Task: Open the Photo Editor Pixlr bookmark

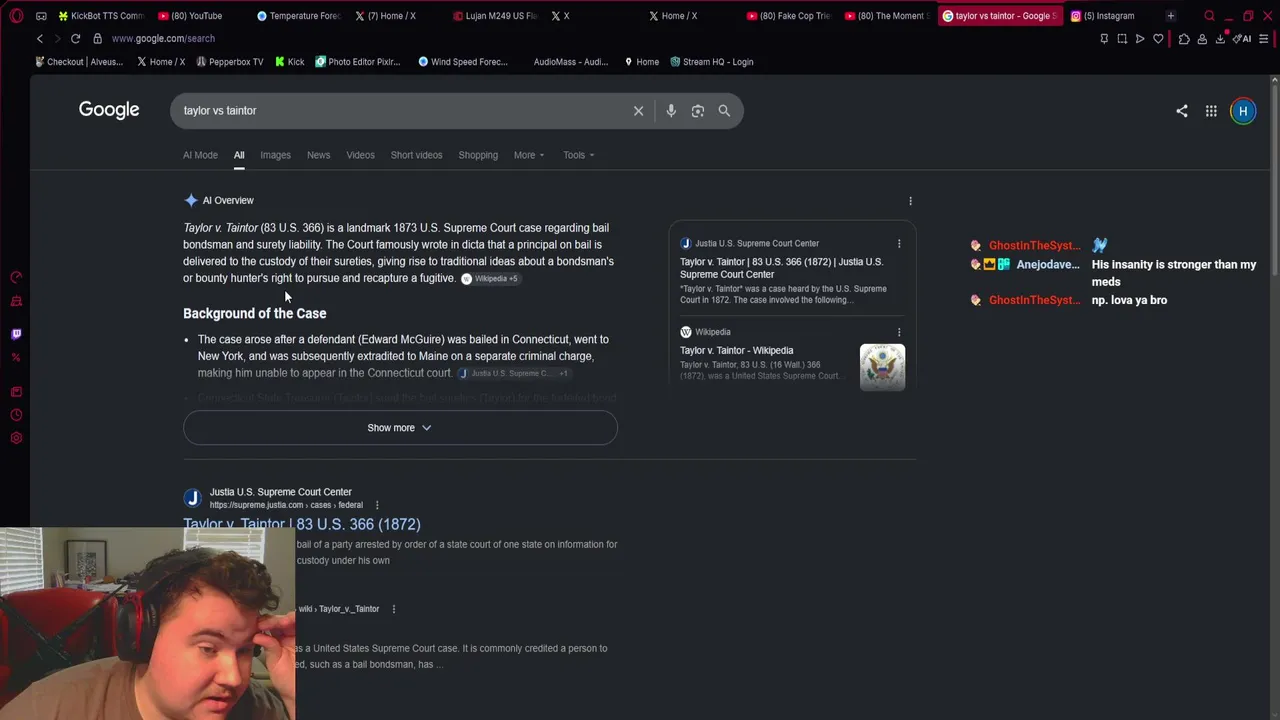Action: click(357, 62)
